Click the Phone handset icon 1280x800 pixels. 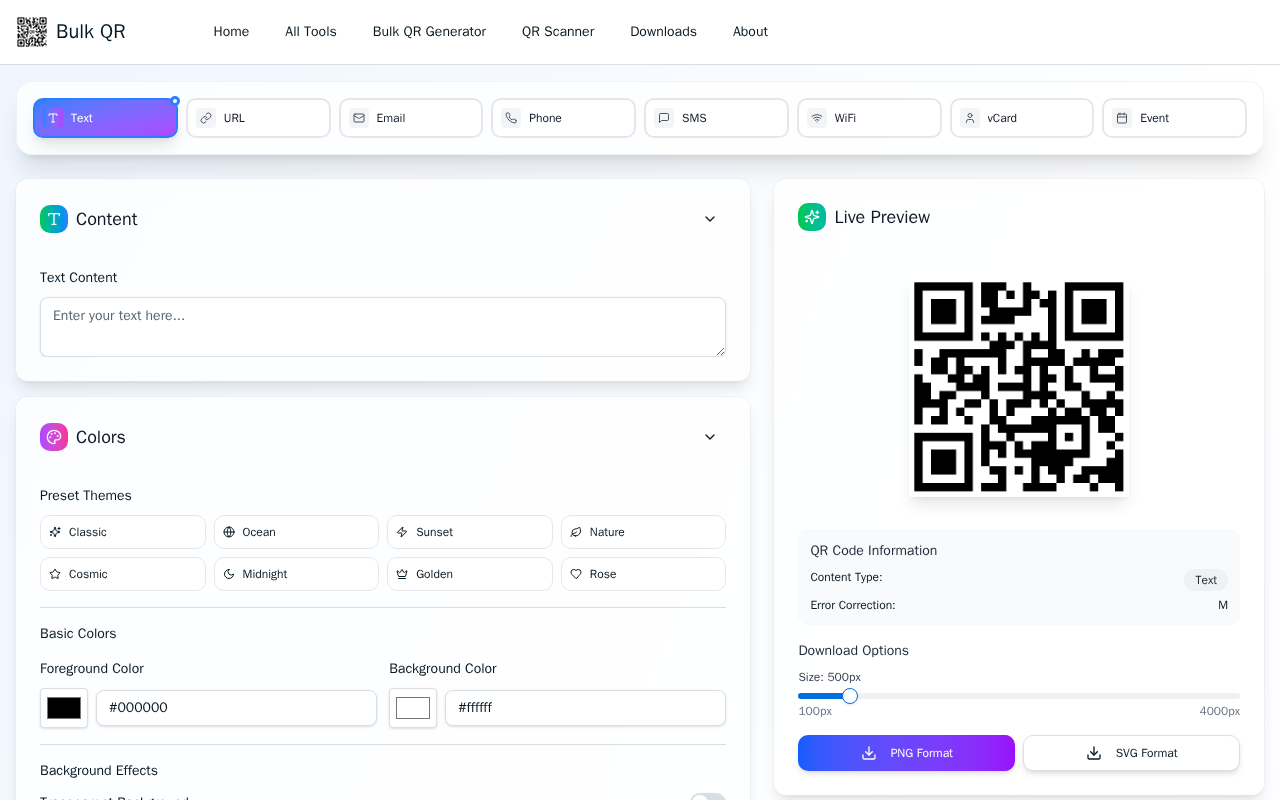[x=511, y=118]
